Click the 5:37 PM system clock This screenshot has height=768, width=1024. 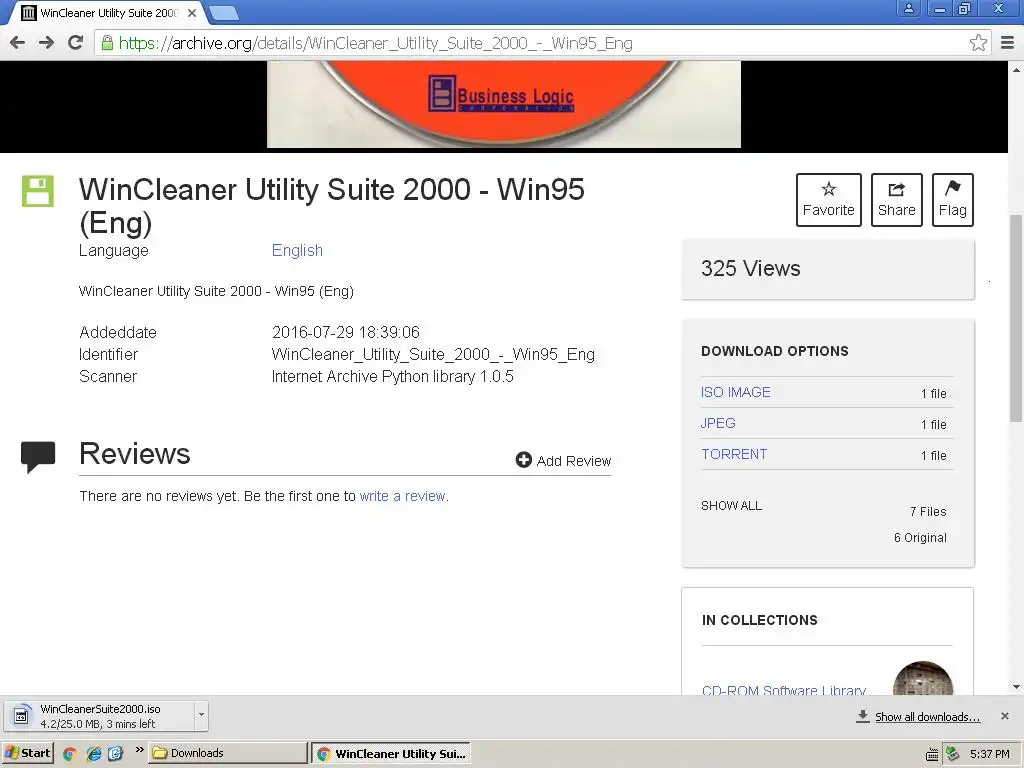pos(989,754)
